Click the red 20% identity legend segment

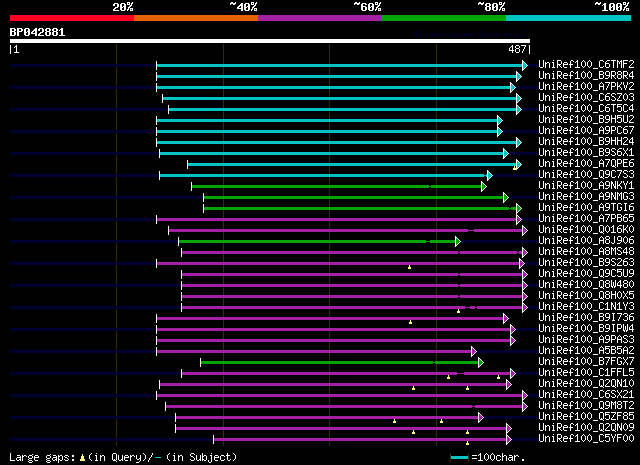pyautogui.click(x=72, y=18)
